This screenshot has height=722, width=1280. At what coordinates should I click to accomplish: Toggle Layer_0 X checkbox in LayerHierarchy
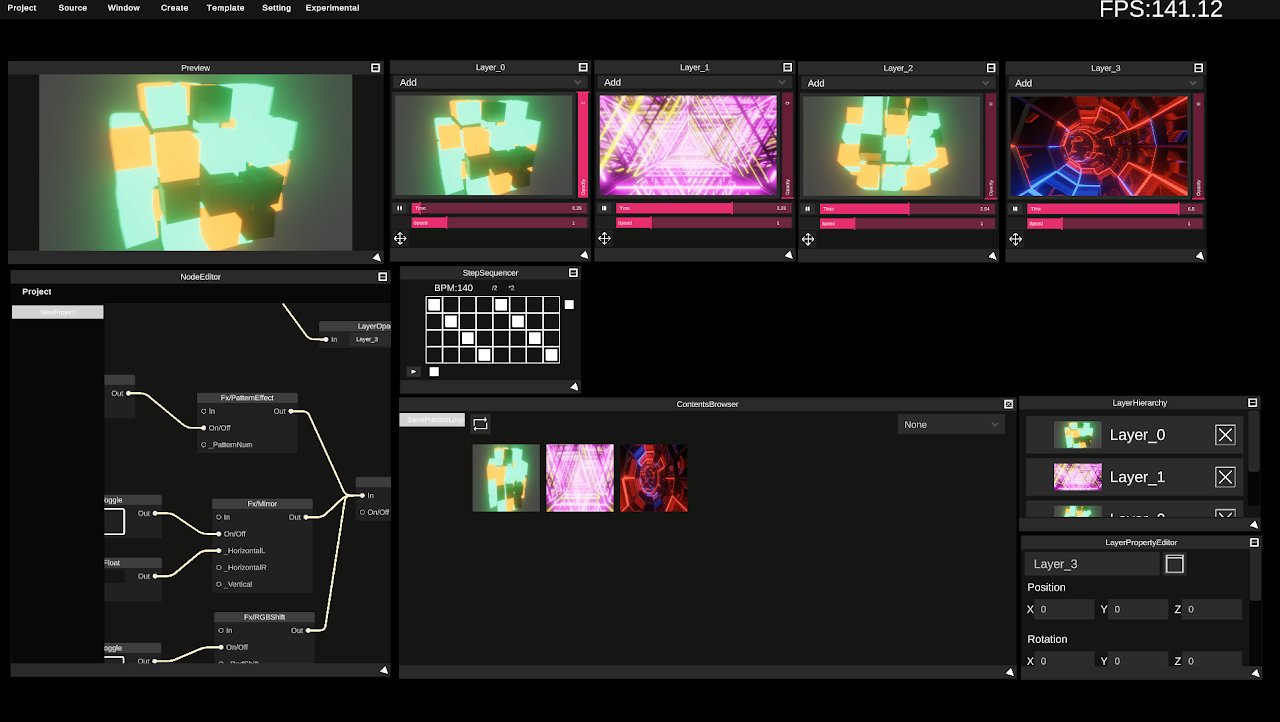[x=1224, y=434]
